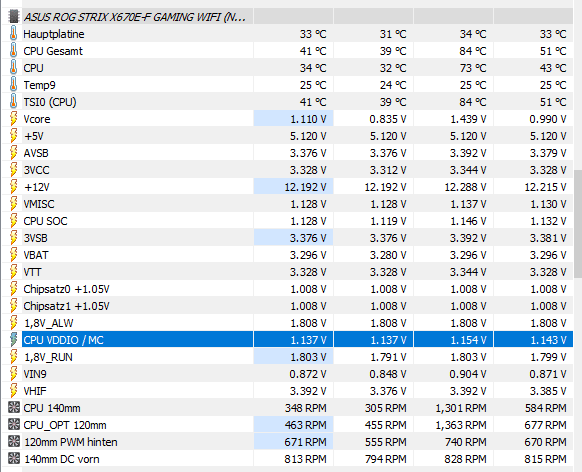Screen dimensions: 582x472
Task: Select the CPU Gesamt sensor label
Action: pyautogui.click(x=53, y=51)
